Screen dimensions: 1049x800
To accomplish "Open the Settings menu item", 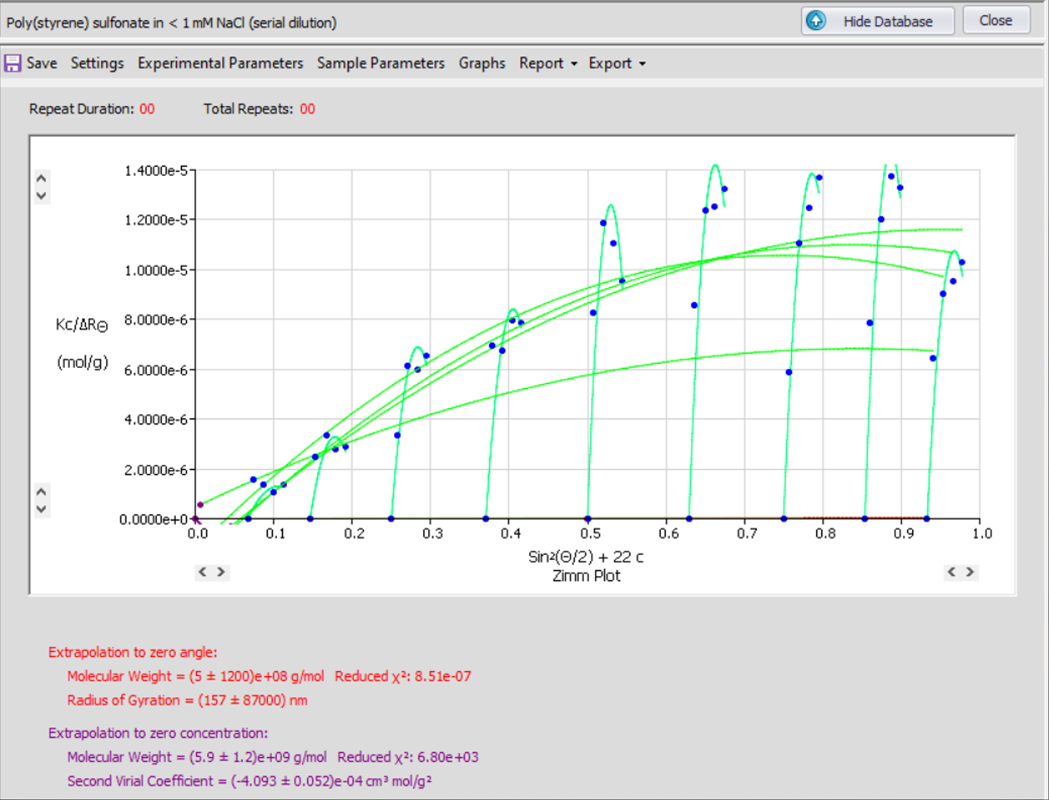I will (97, 64).
